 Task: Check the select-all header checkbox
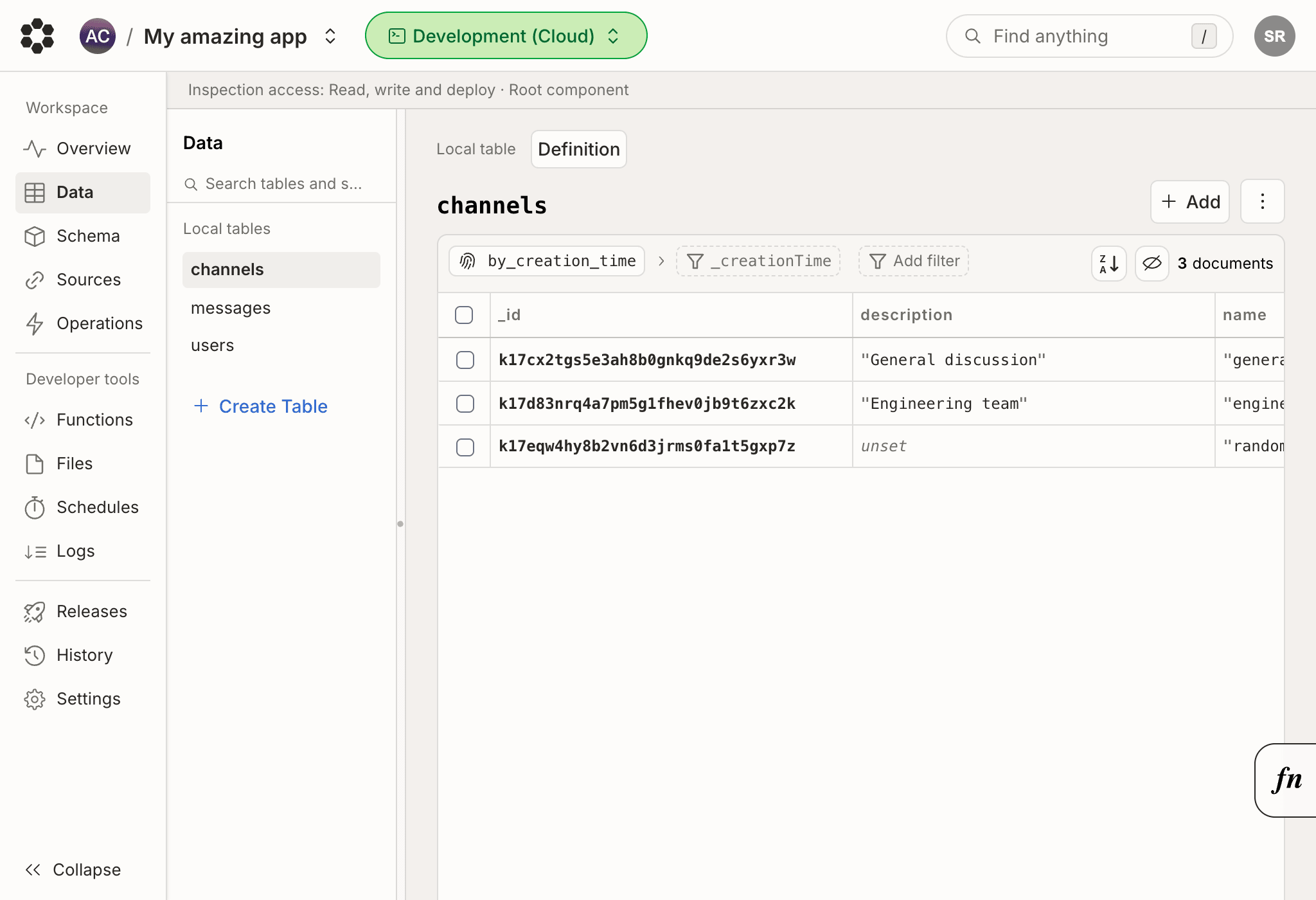click(464, 315)
